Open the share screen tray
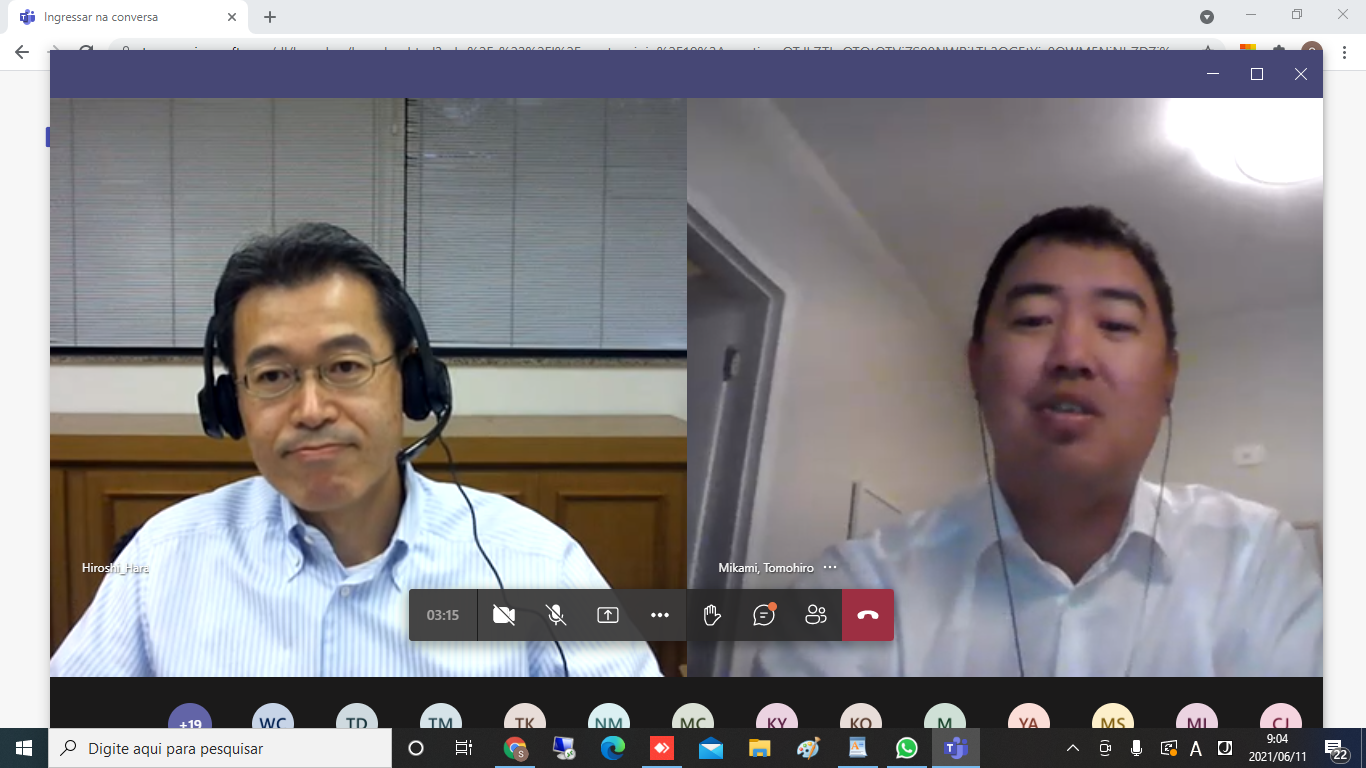This screenshot has width=1366, height=768. pyautogui.click(x=608, y=615)
